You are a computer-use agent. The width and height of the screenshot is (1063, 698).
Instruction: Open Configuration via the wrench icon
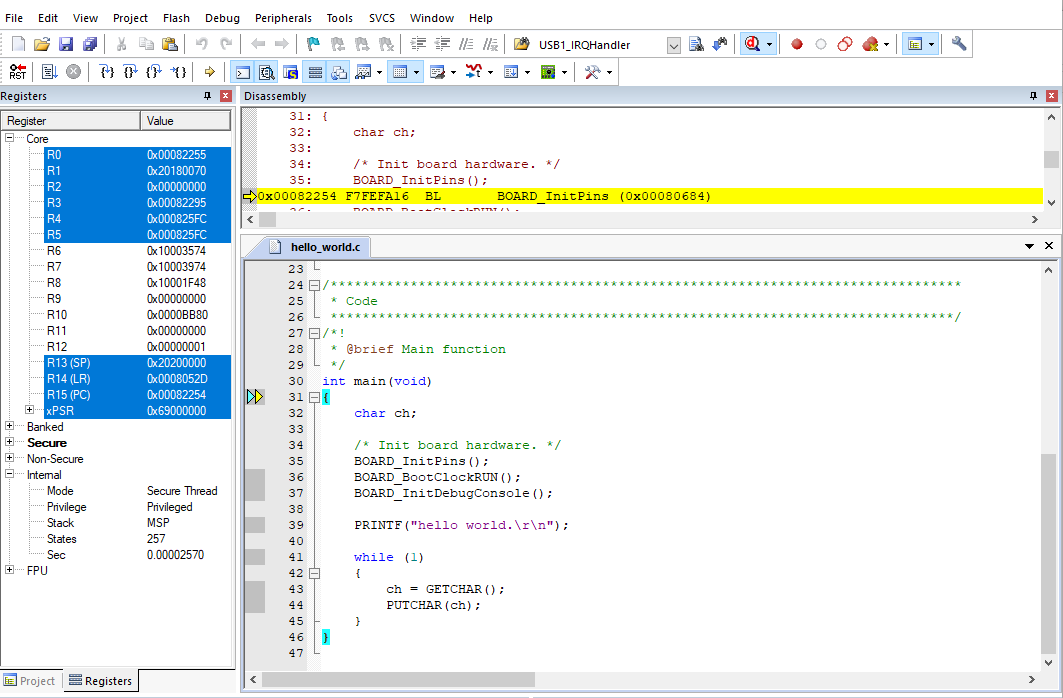(959, 44)
